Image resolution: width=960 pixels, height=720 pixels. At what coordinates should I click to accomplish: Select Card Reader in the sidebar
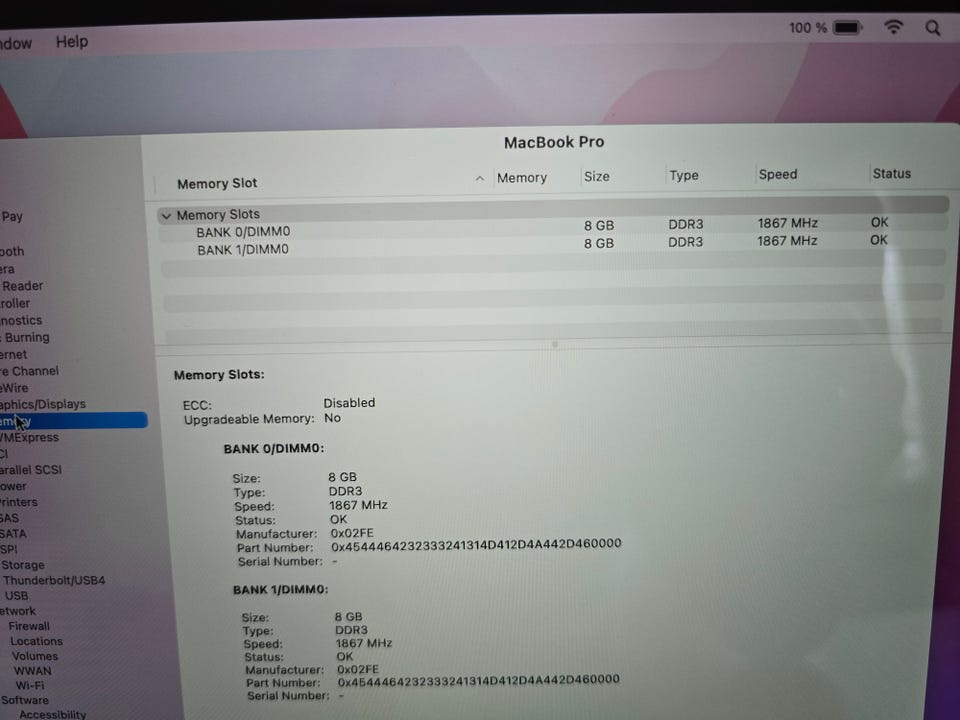(x=22, y=286)
